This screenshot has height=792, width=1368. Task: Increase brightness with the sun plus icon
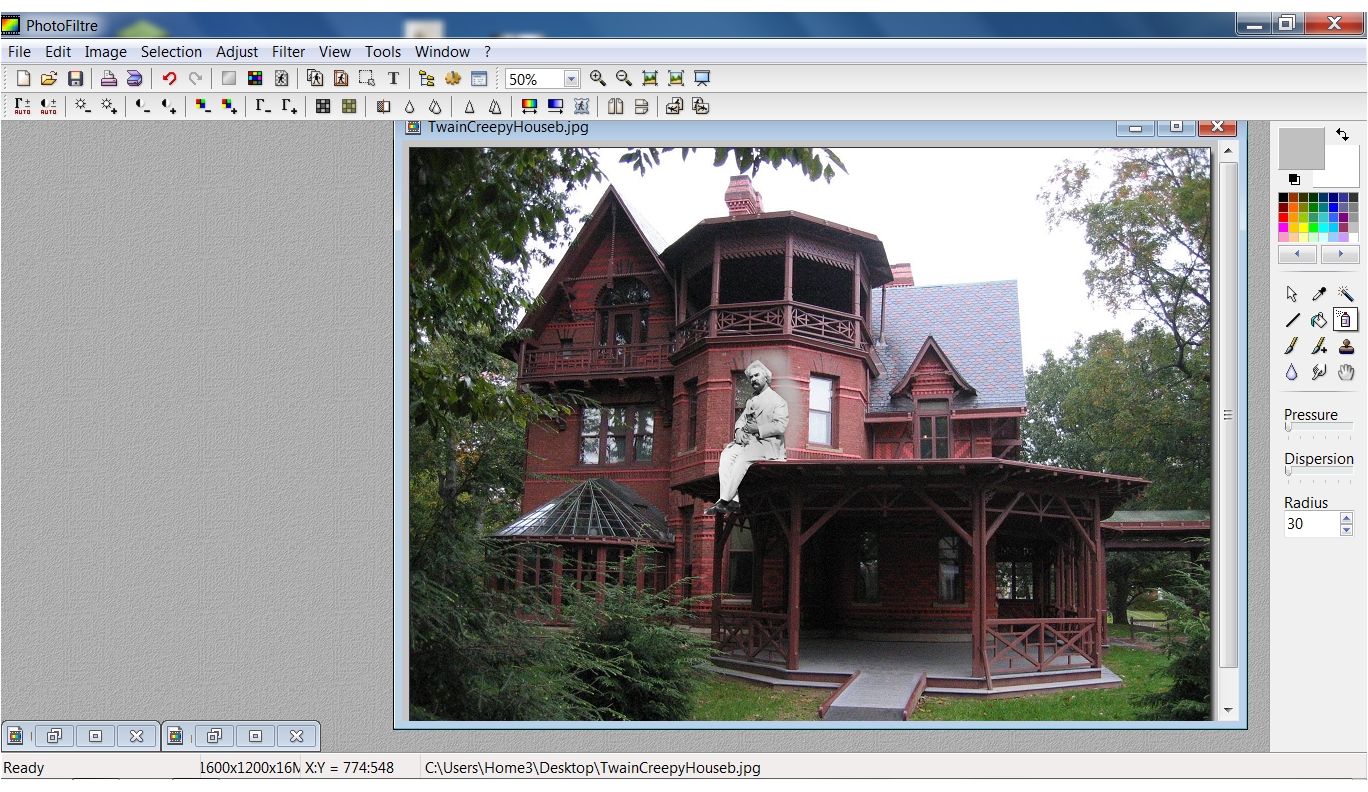(x=109, y=106)
